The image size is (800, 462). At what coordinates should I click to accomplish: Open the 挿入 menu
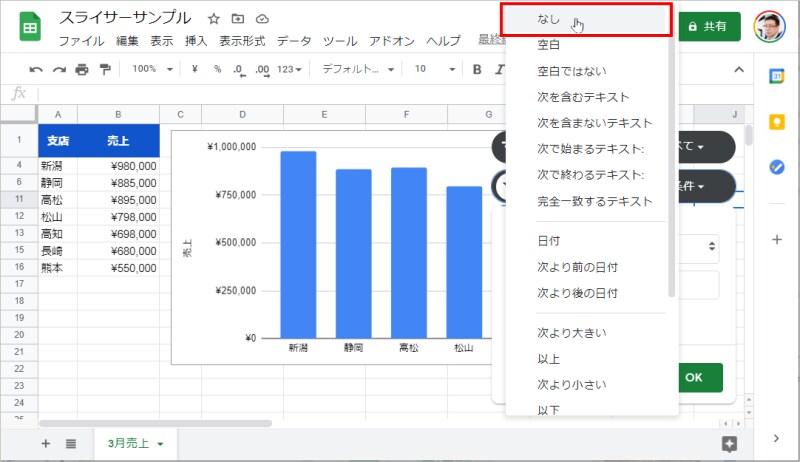coord(196,41)
